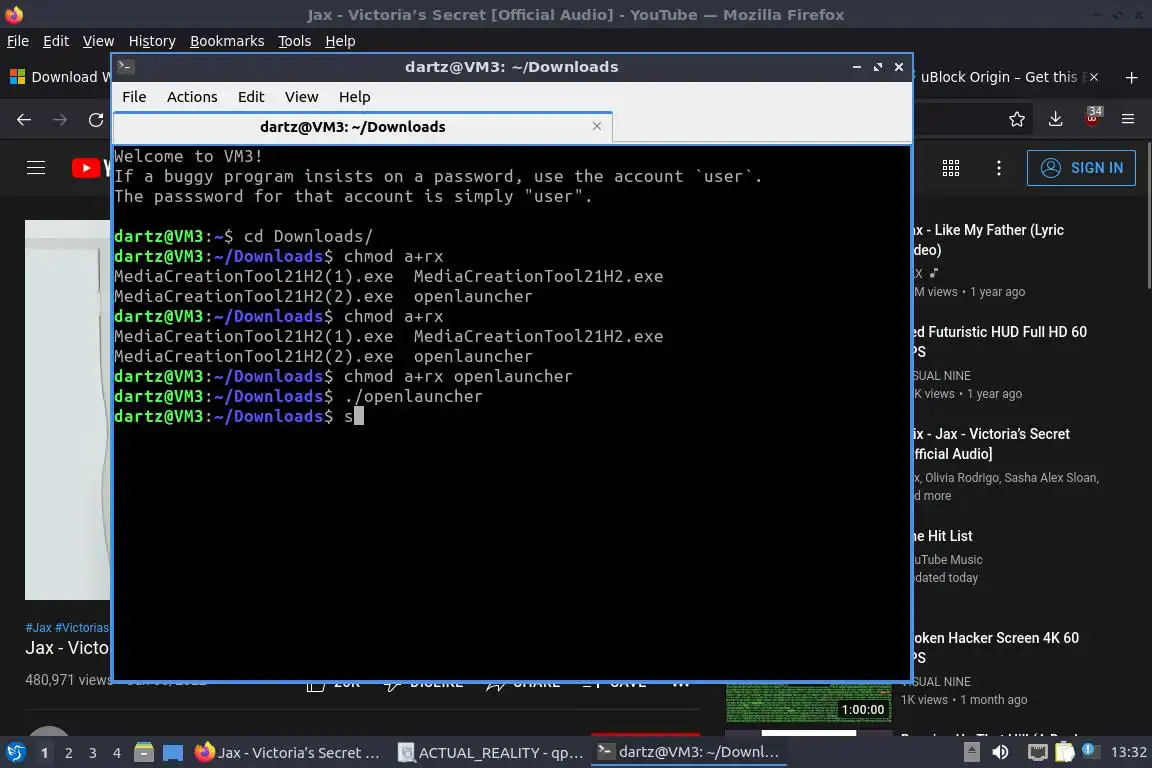This screenshot has width=1152, height=768.
Task: Open Firefox downloads panel
Action: 1056,119
